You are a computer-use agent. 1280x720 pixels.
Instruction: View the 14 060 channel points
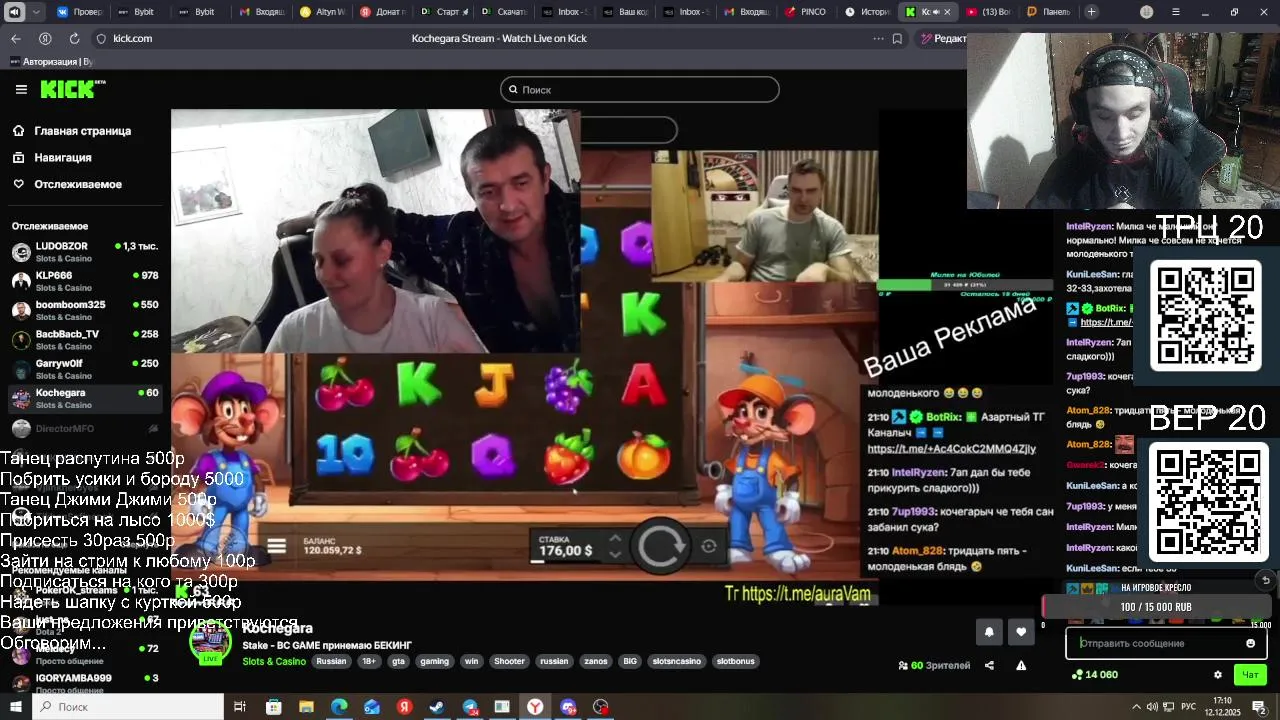(1094, 675)
